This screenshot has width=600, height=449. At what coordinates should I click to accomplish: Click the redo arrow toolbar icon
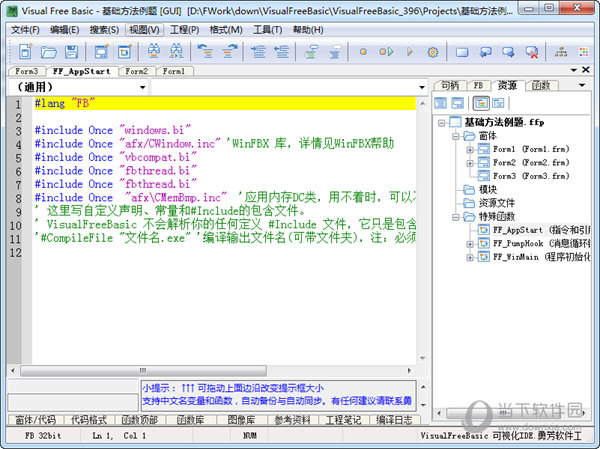pos(229,51)
